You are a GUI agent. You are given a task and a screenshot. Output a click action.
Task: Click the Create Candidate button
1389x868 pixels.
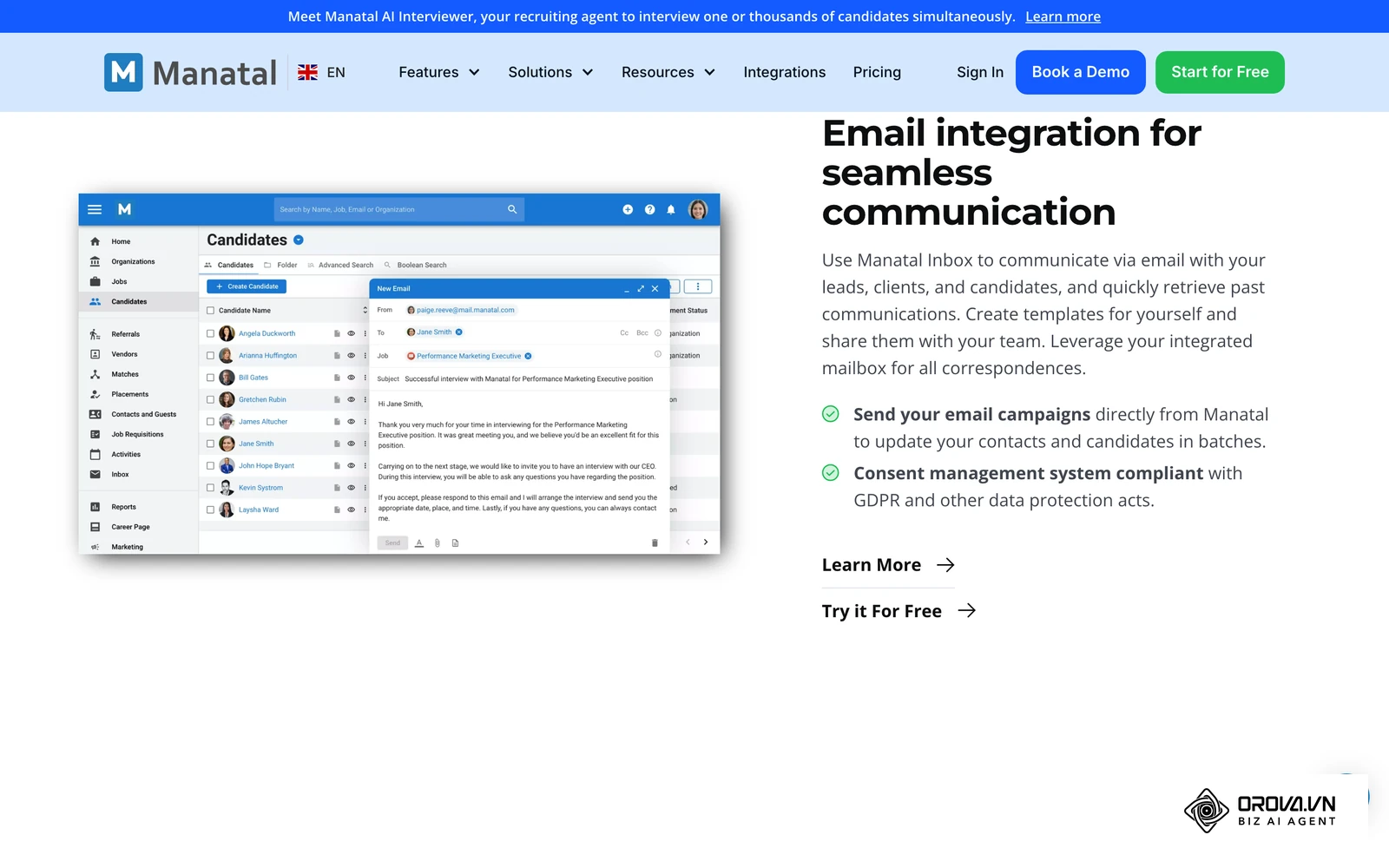[x=247, y=286]
